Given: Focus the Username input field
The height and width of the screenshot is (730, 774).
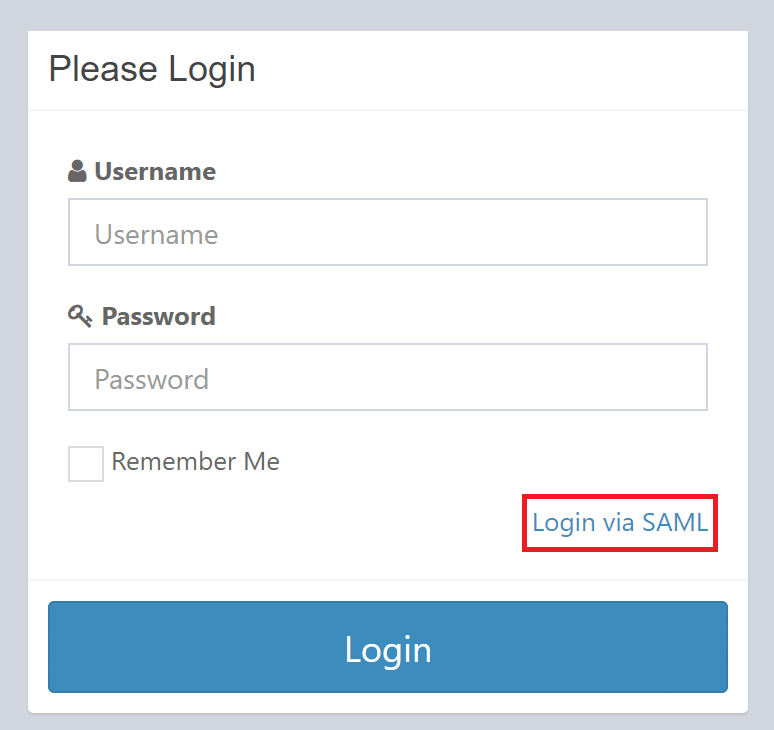Looking at the screenshot, I should pos(387,232).
